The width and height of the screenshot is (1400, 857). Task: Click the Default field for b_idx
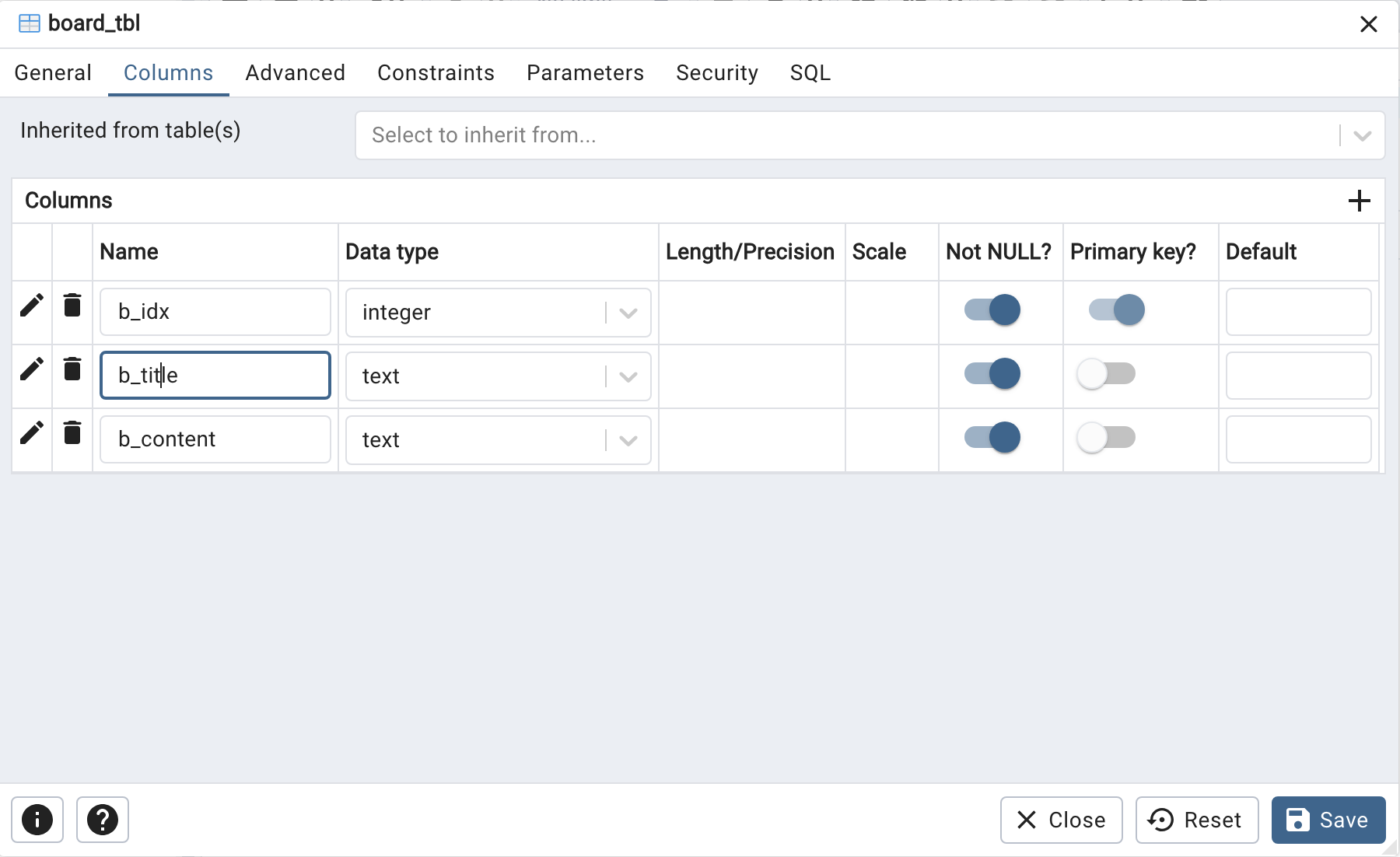[1298, 312]
